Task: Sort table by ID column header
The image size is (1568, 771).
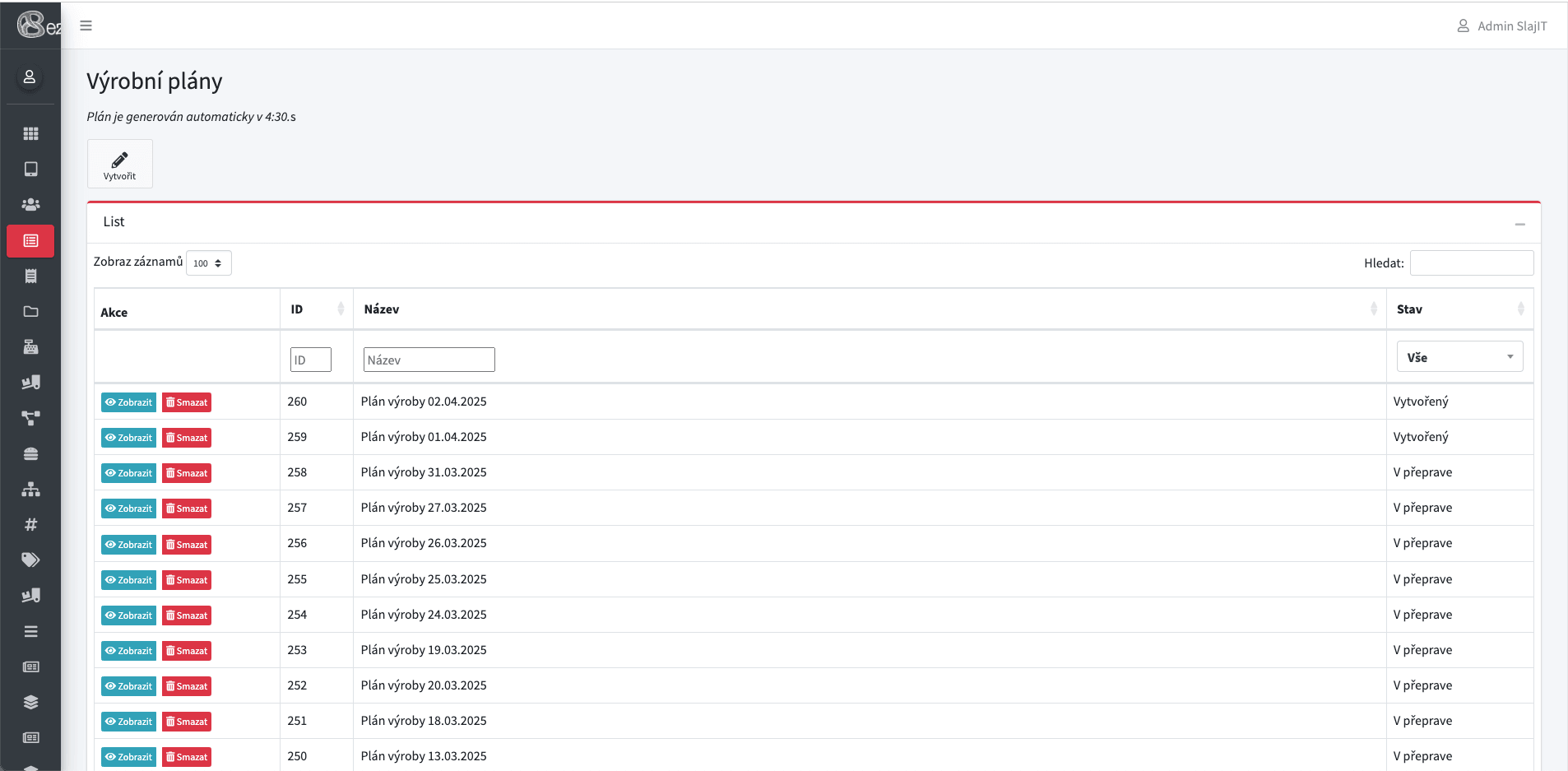Action: click(316, 309)
